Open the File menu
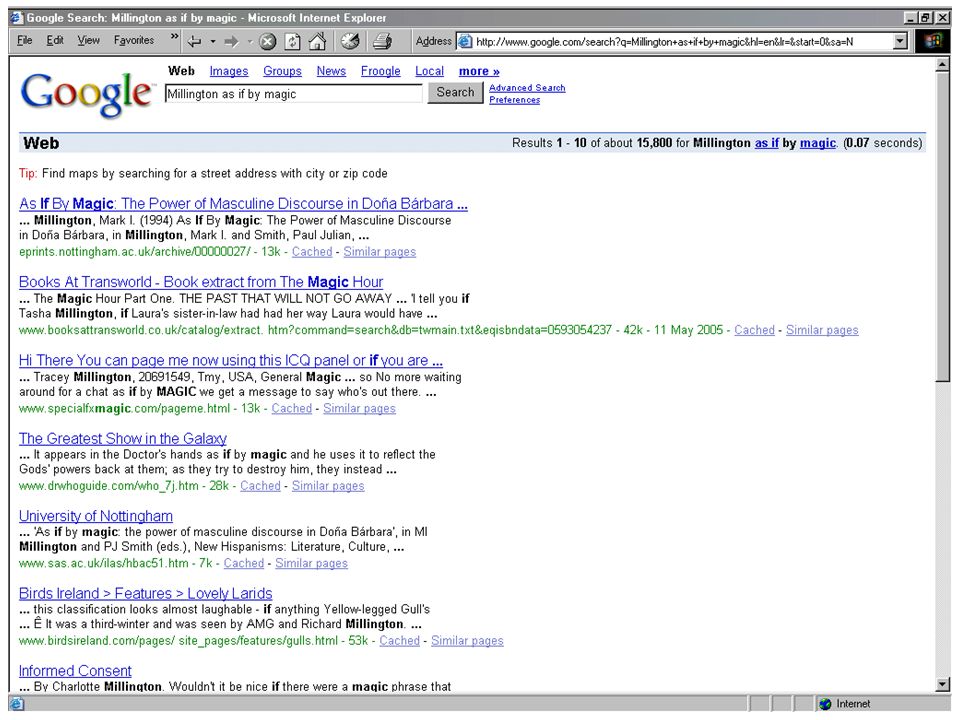 click(24, 40)
